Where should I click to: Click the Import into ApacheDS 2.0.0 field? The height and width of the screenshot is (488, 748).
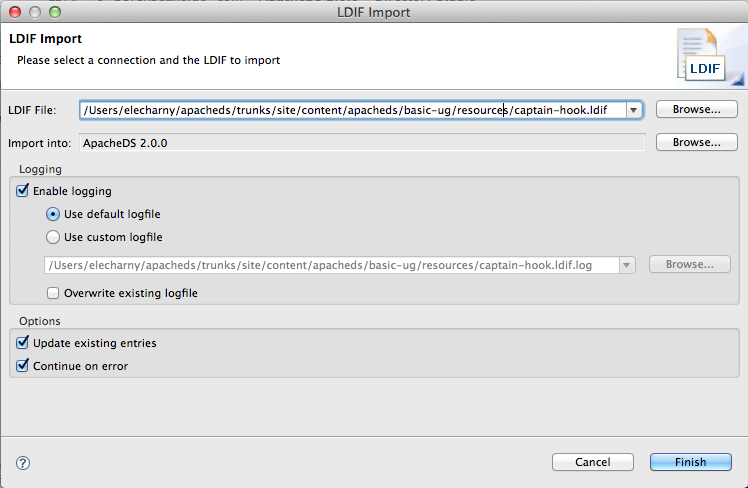point(360,143)
